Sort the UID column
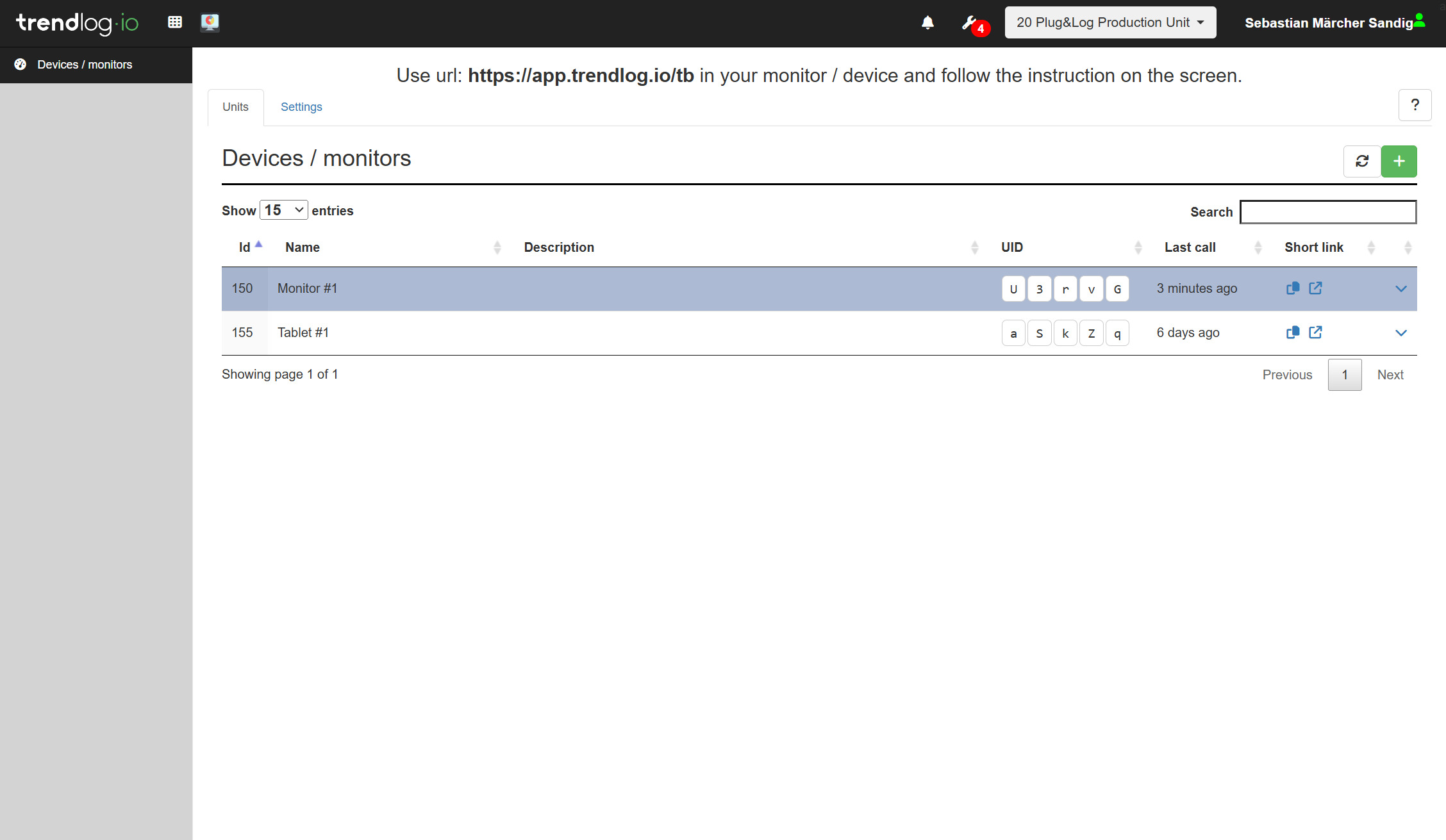1446x840 pixels. coord(1138,247)
